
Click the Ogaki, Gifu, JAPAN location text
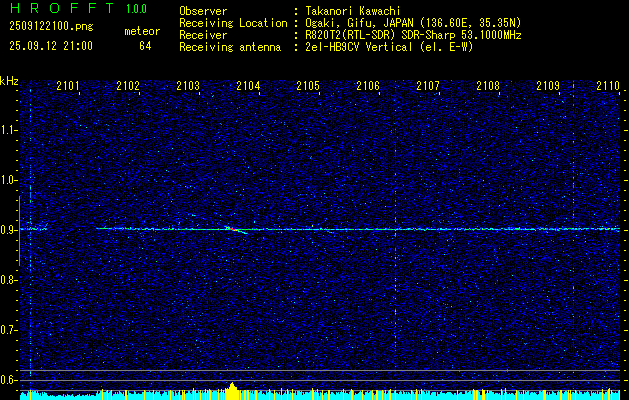[413, 23]
